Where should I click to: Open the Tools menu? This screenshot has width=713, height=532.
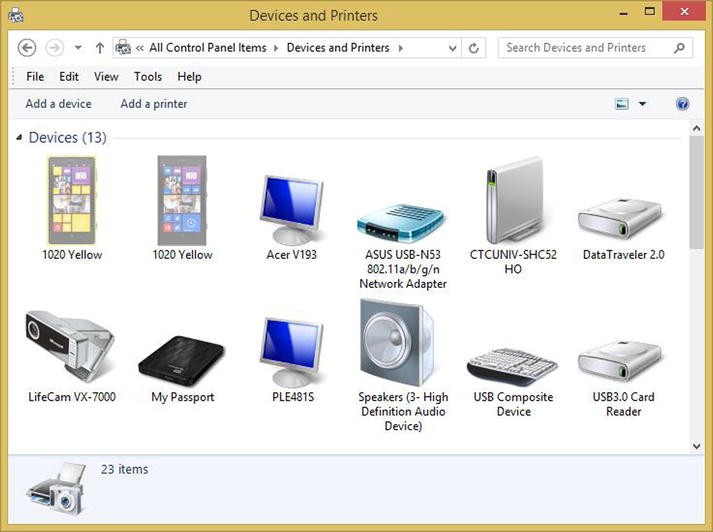[x=148, y=76]
